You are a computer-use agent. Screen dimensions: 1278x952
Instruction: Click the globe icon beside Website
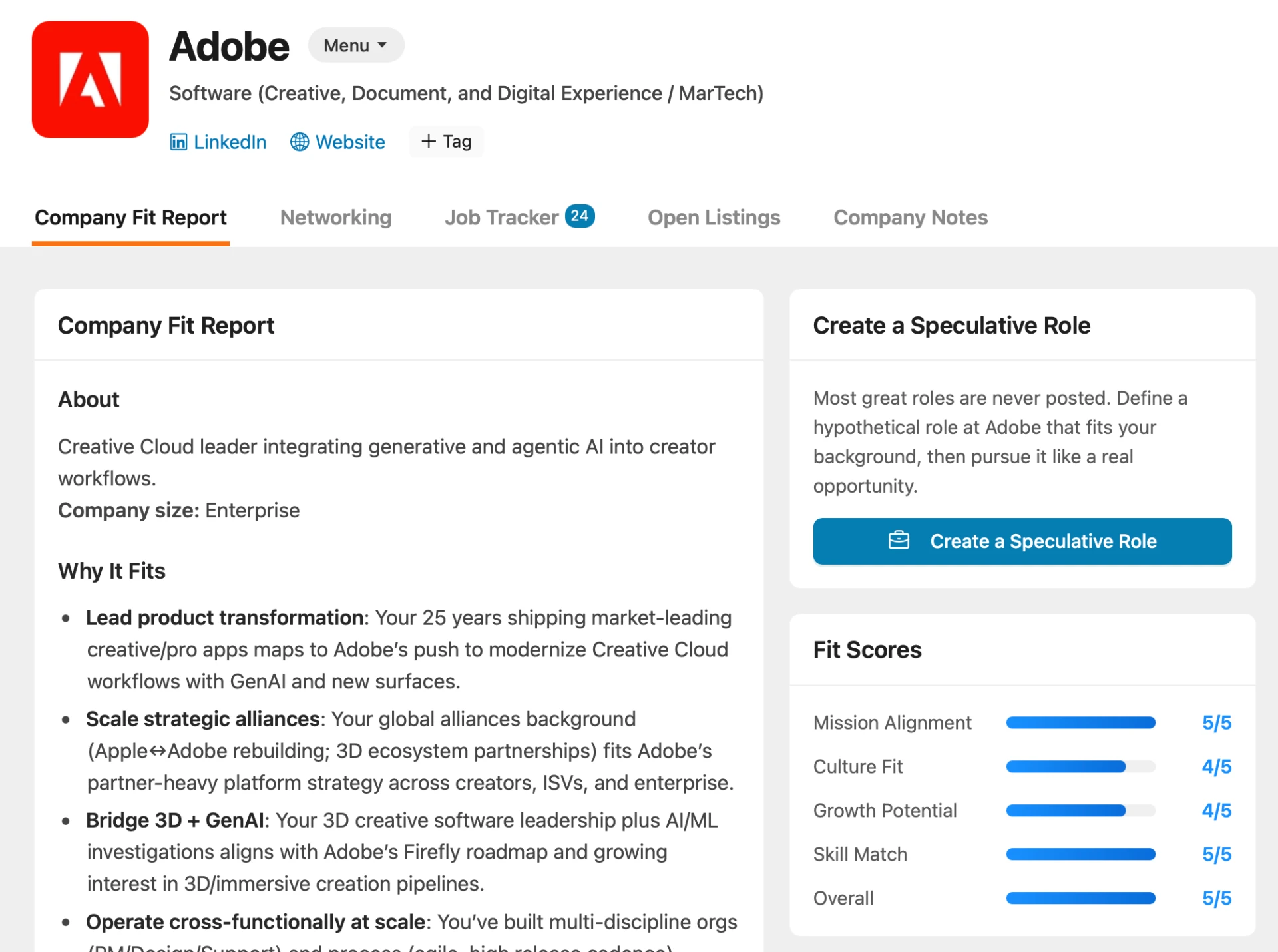pos(300,142)
